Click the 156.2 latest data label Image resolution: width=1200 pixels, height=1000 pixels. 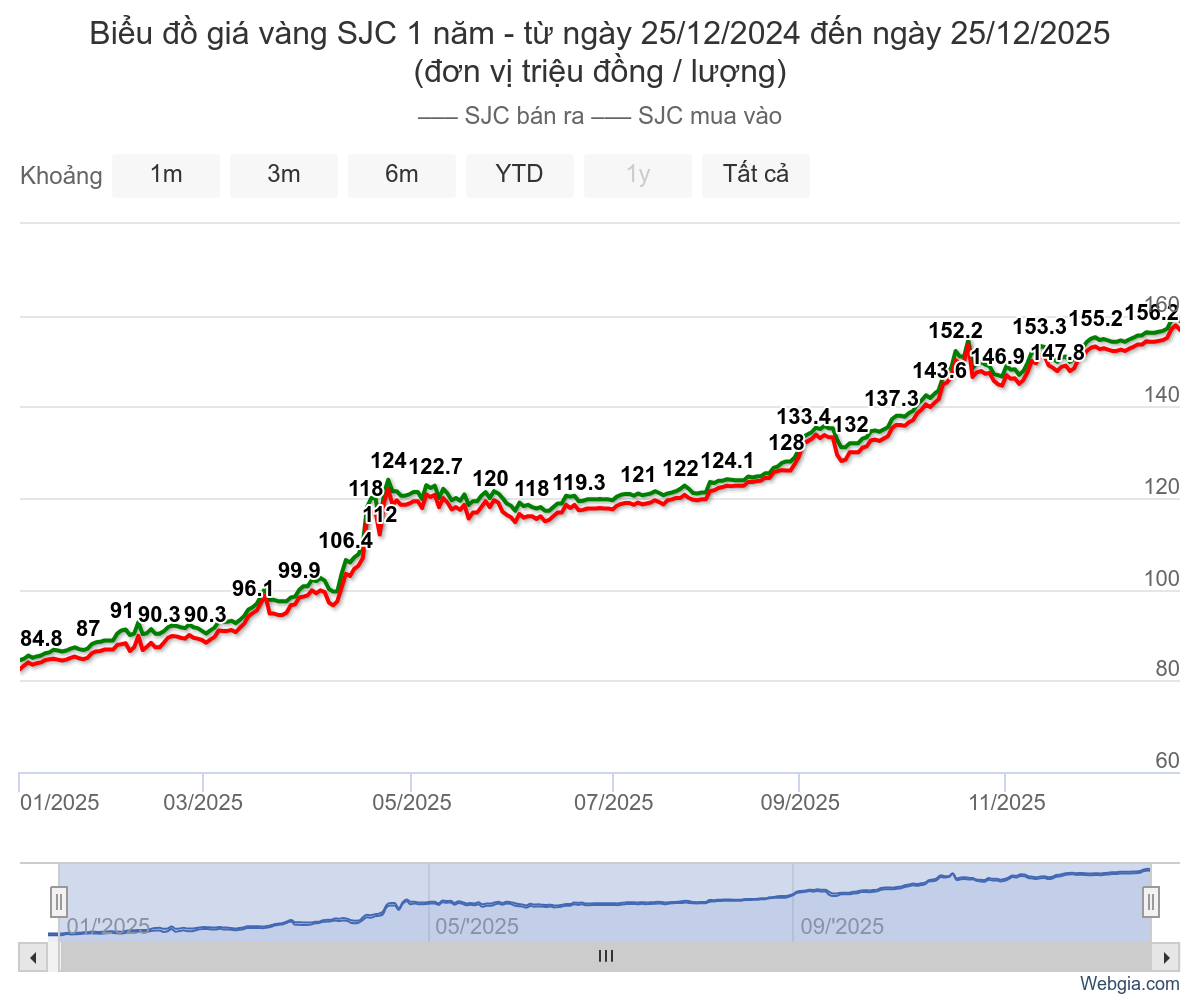pos(1150,313)
